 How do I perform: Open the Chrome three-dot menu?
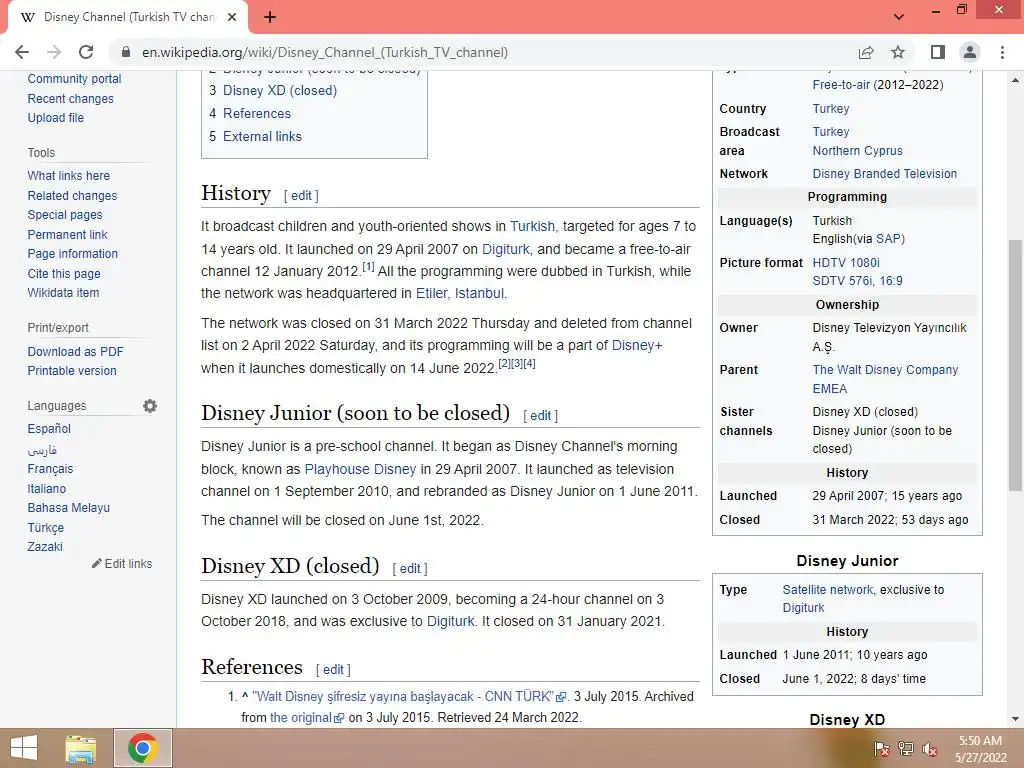click(x=1002, y=52)
